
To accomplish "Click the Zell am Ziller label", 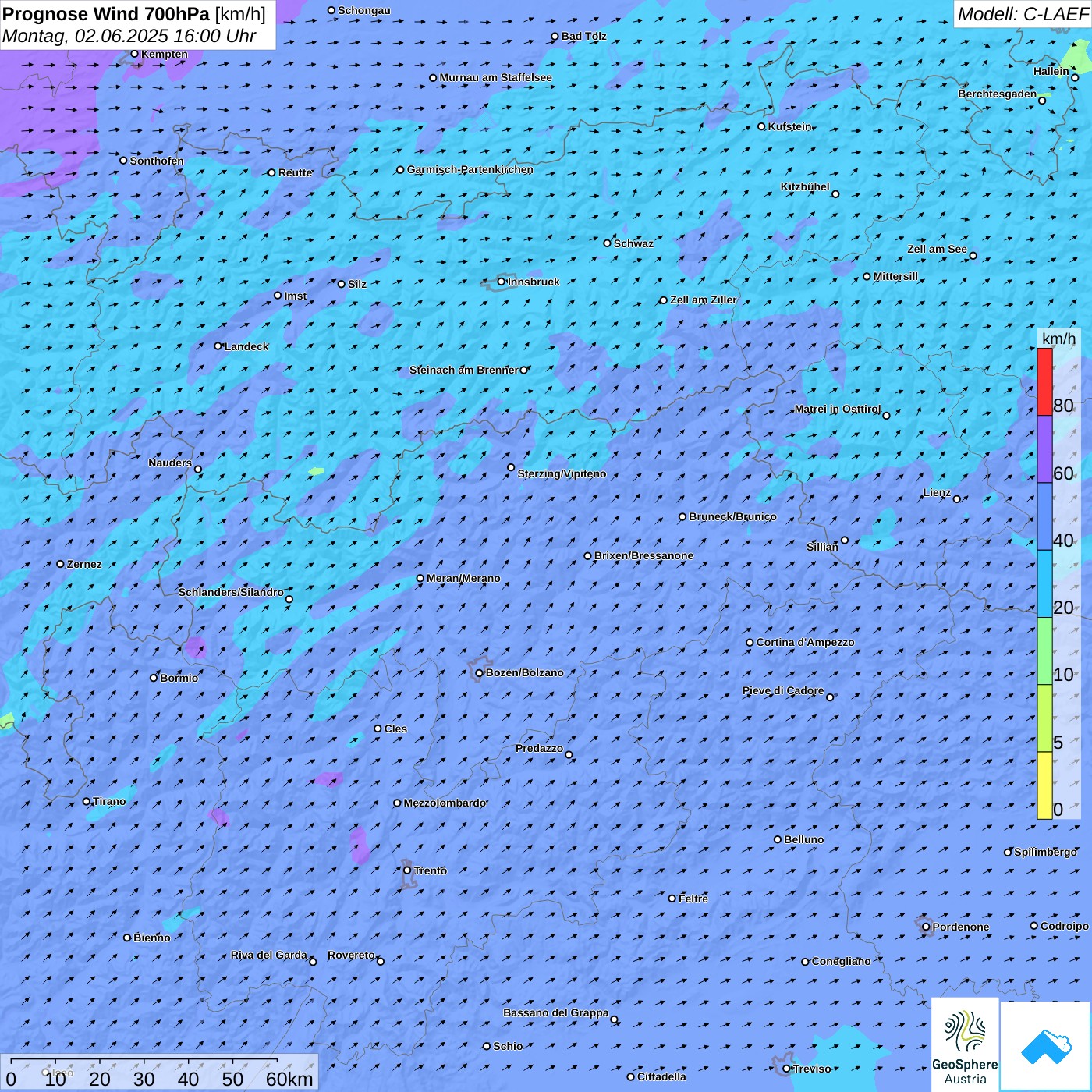I will point(704,300).
